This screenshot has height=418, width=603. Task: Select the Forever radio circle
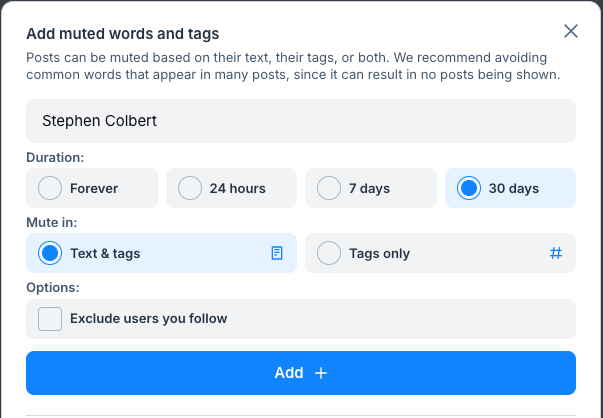50,188
